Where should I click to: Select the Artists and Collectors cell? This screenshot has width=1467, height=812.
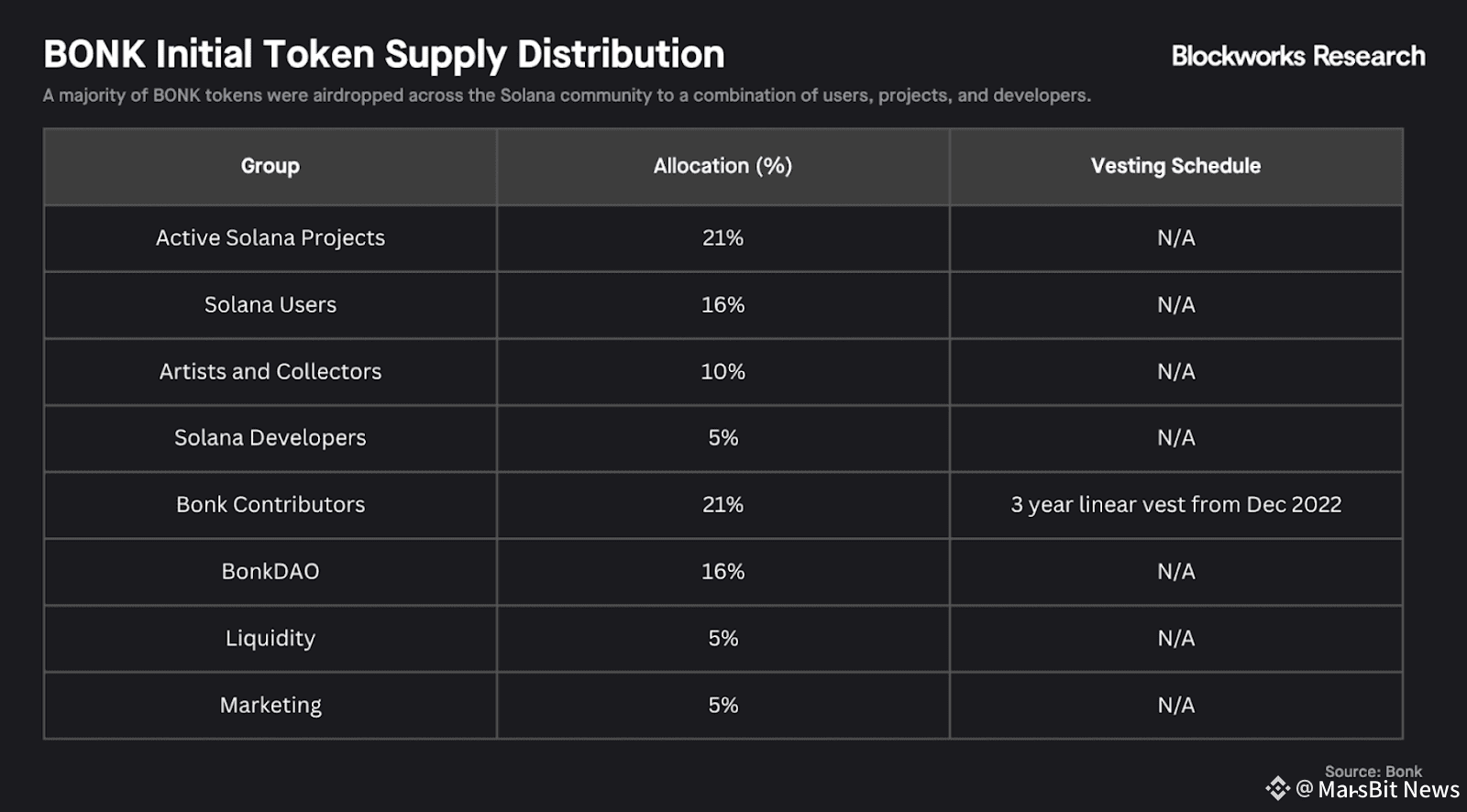[x=270, y=371]
